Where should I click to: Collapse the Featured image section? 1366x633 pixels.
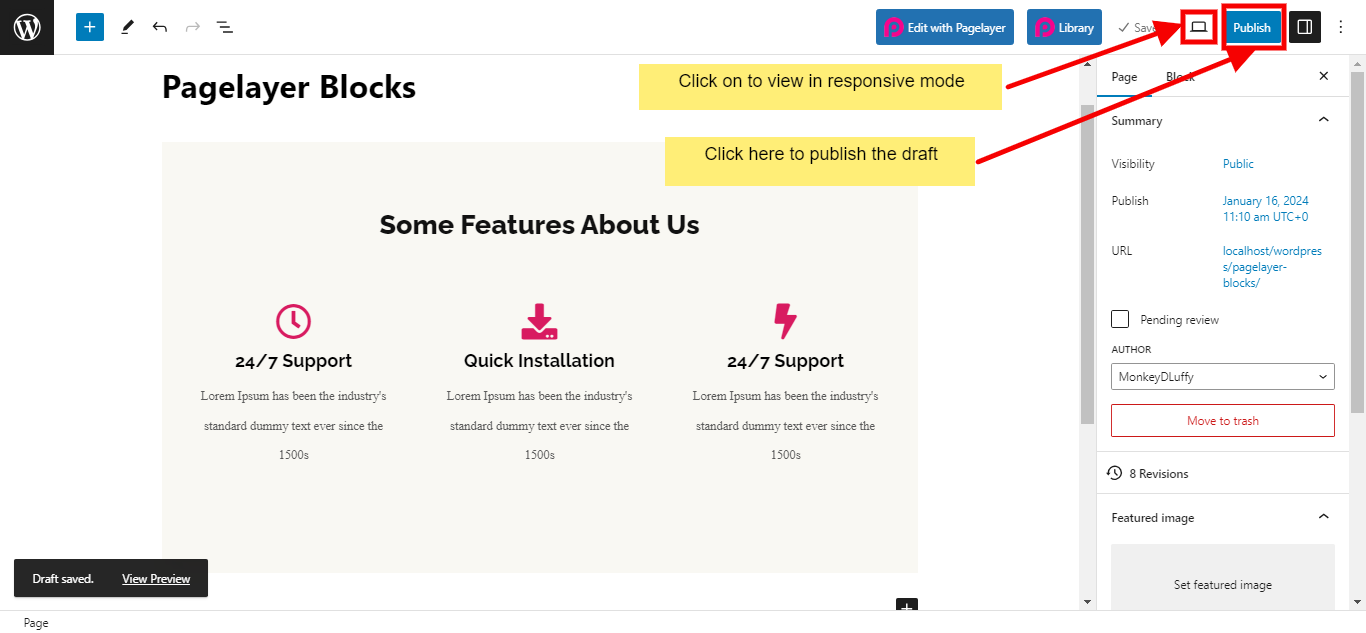point(1323,517)
